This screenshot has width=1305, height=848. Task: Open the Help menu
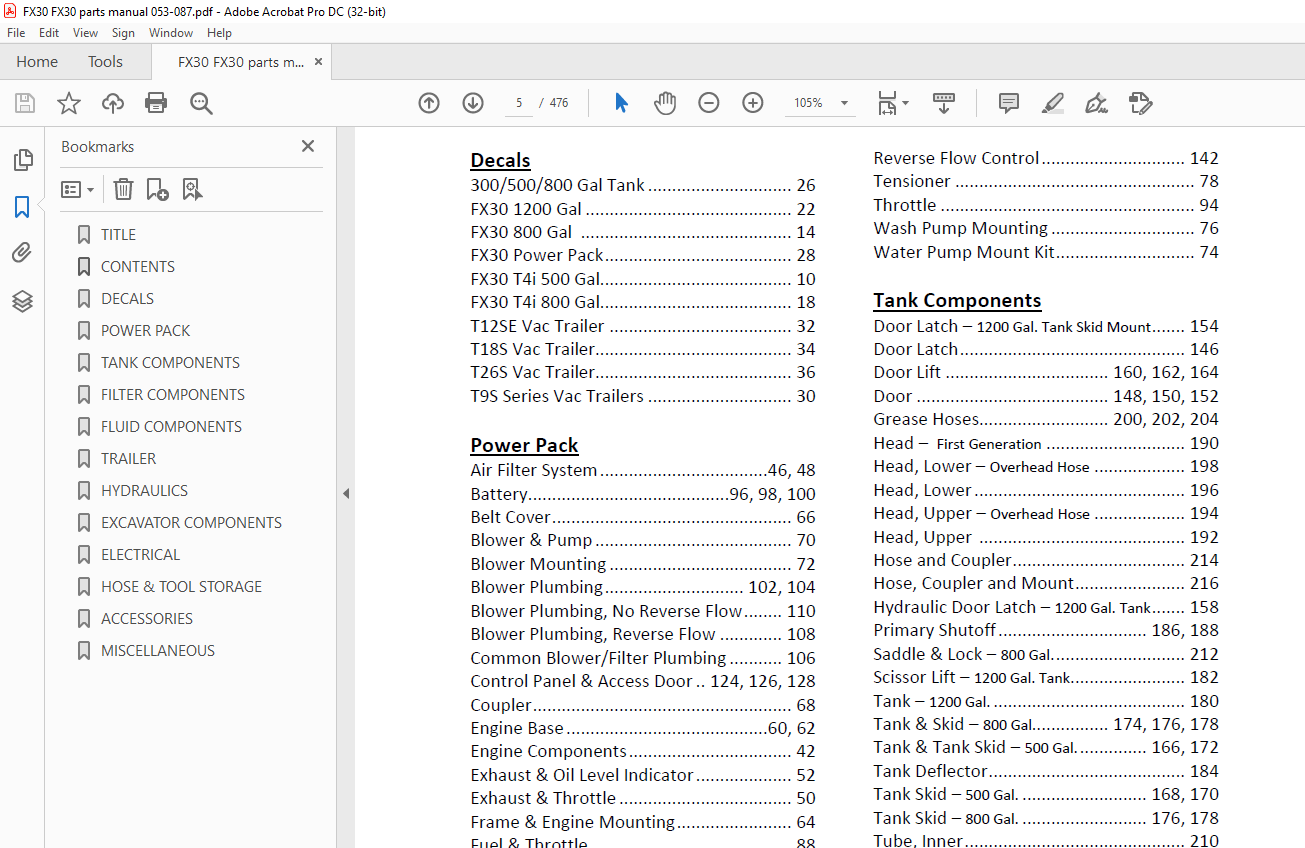(219, 33)
